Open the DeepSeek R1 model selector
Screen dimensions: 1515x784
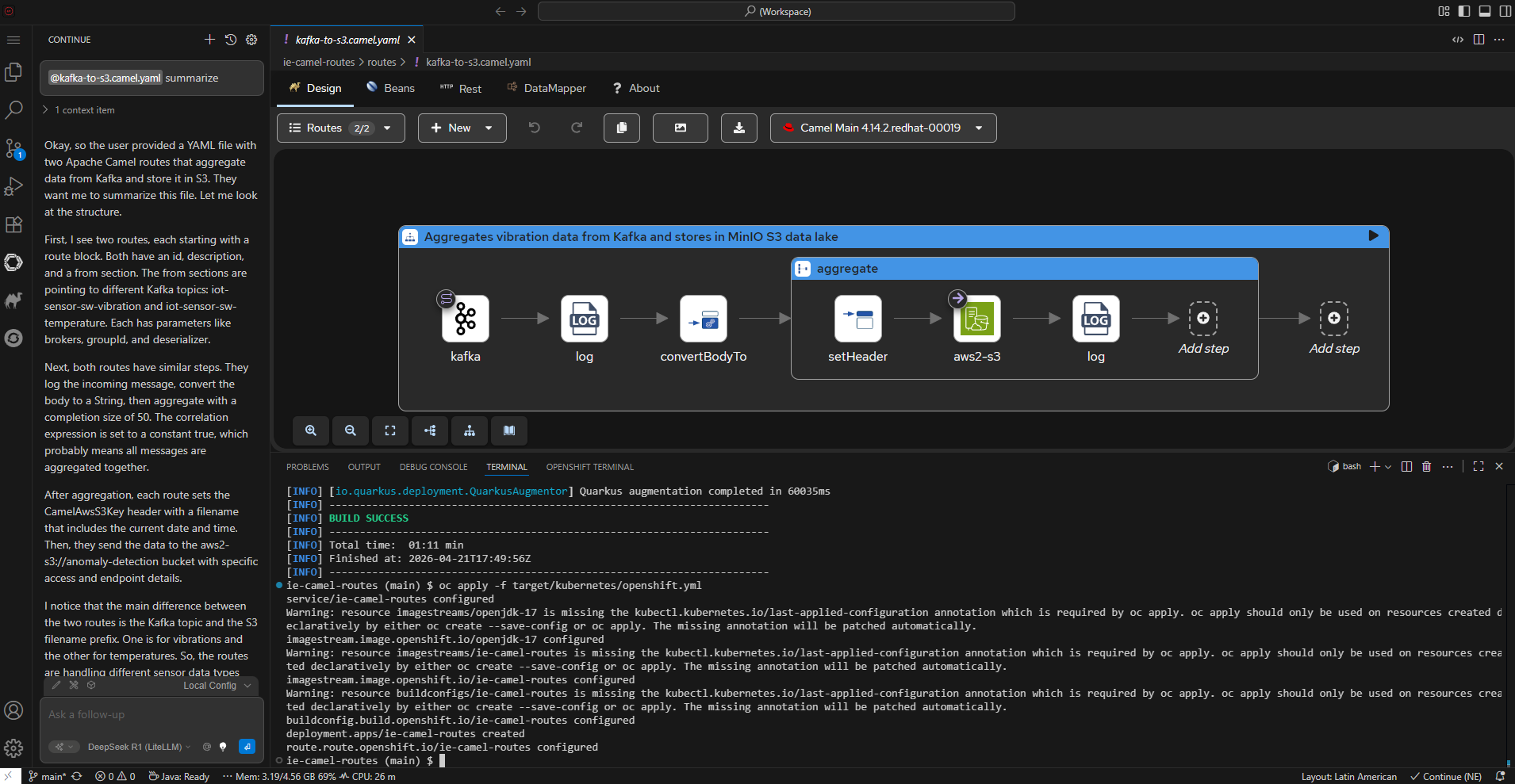pyautogui.click(x=139, y=747)
